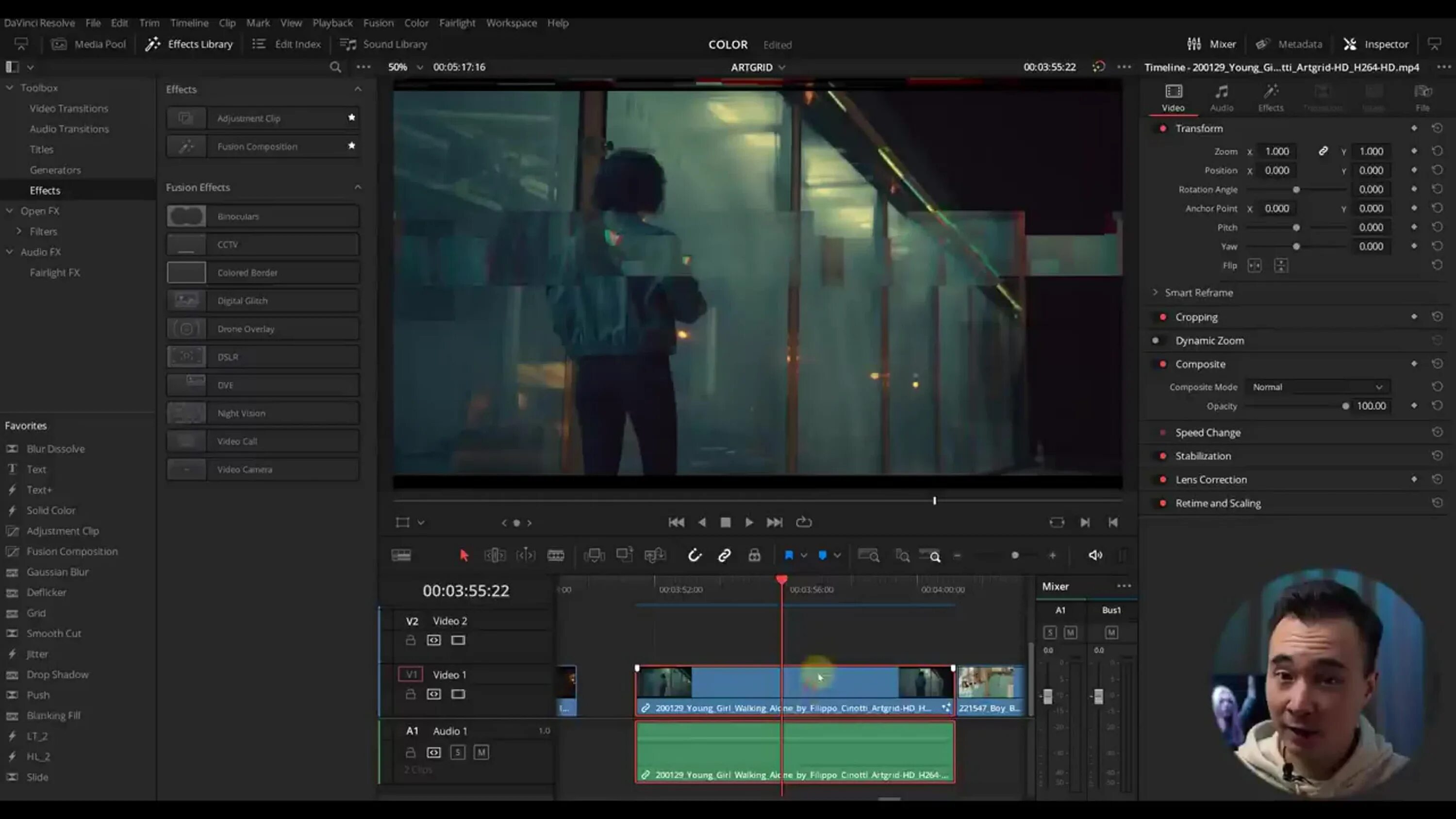Select the Digital Glitch effect
This screenshot has width=1456, height=819.
point(262,301)
